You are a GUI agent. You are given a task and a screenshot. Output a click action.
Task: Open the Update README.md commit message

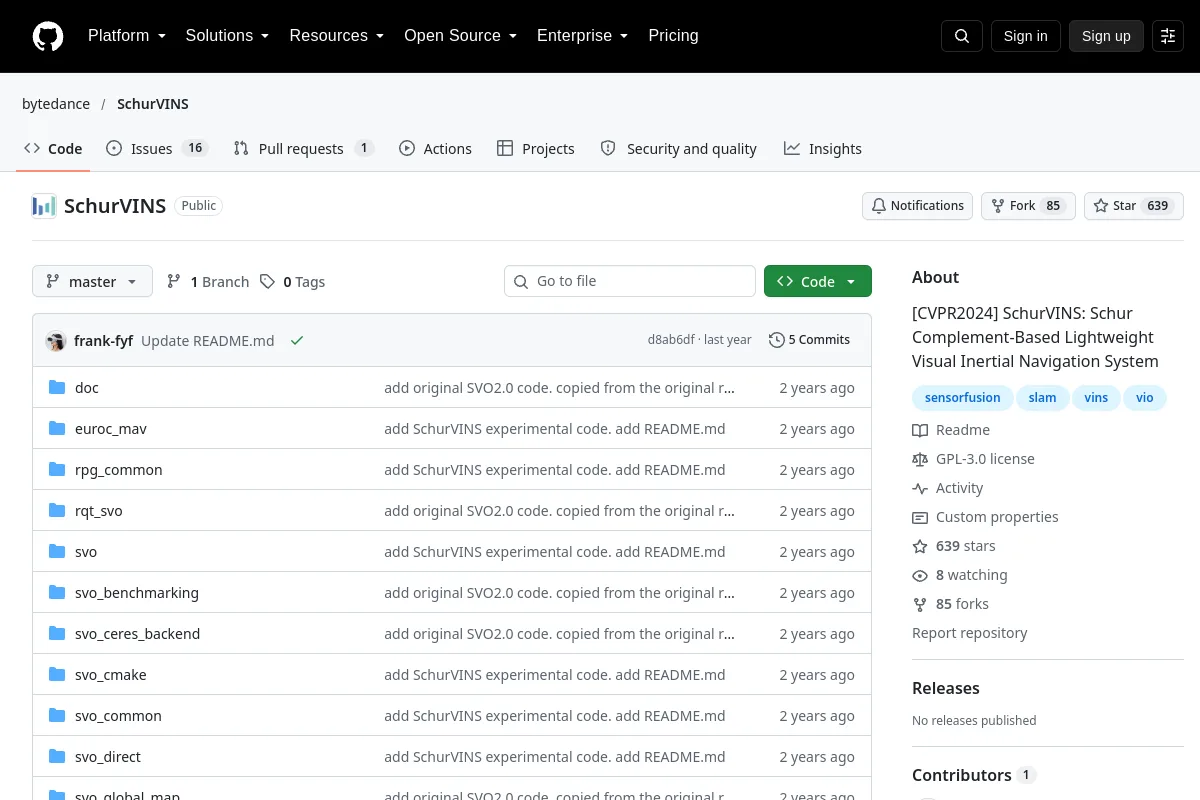(x=208, y=340)
